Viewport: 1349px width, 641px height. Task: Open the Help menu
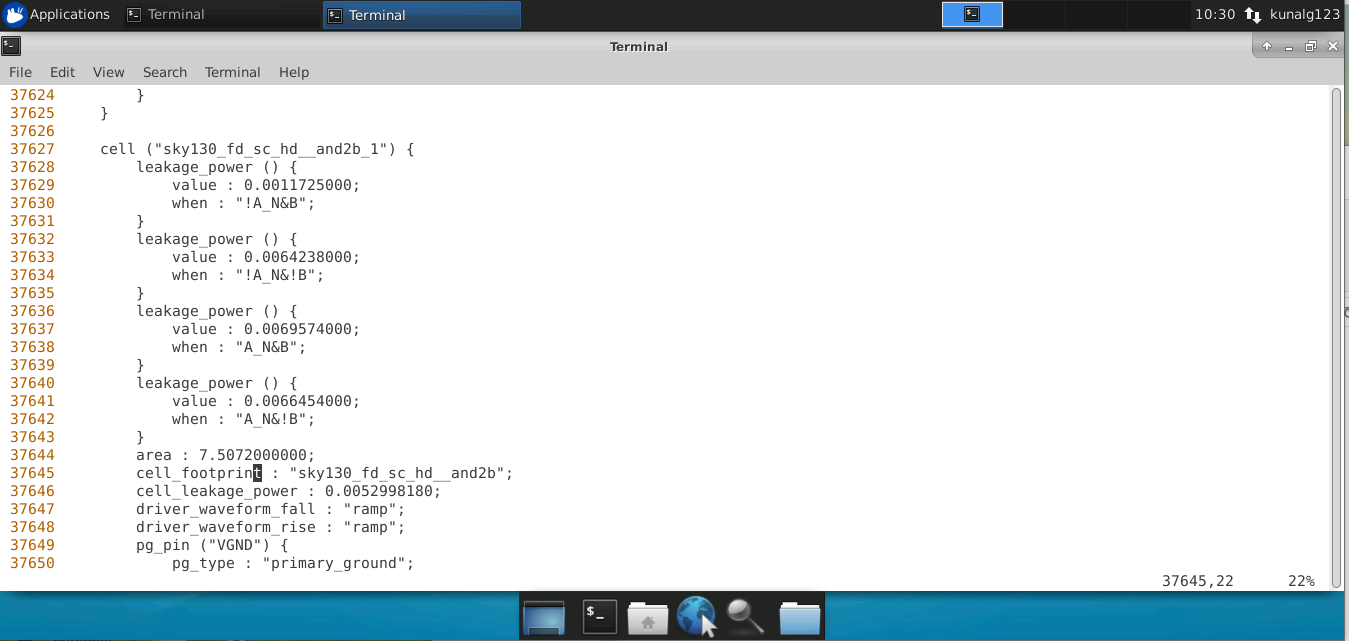[x=294, y=72]
